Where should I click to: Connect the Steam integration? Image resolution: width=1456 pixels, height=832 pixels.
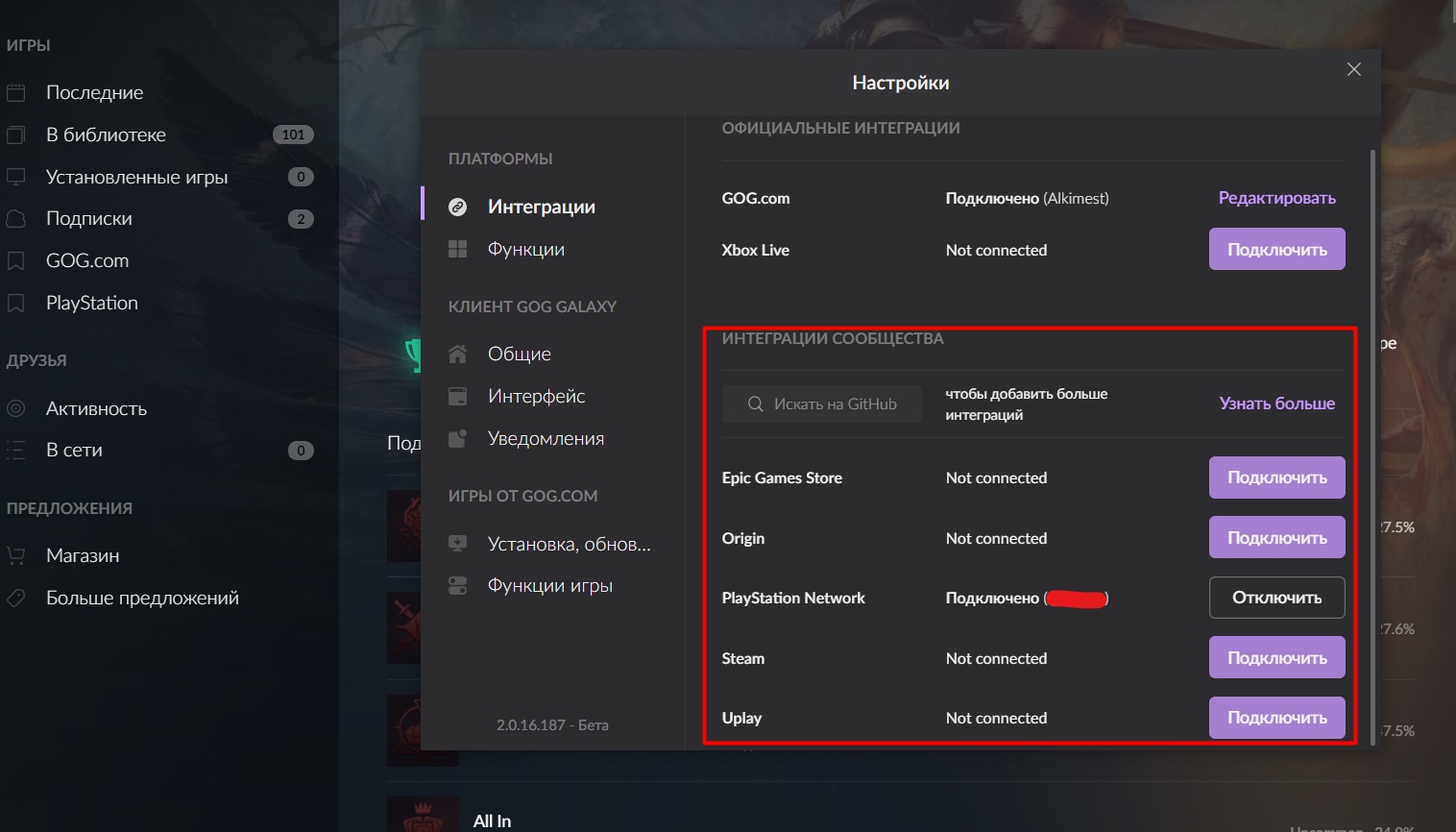coord(1276,658)
